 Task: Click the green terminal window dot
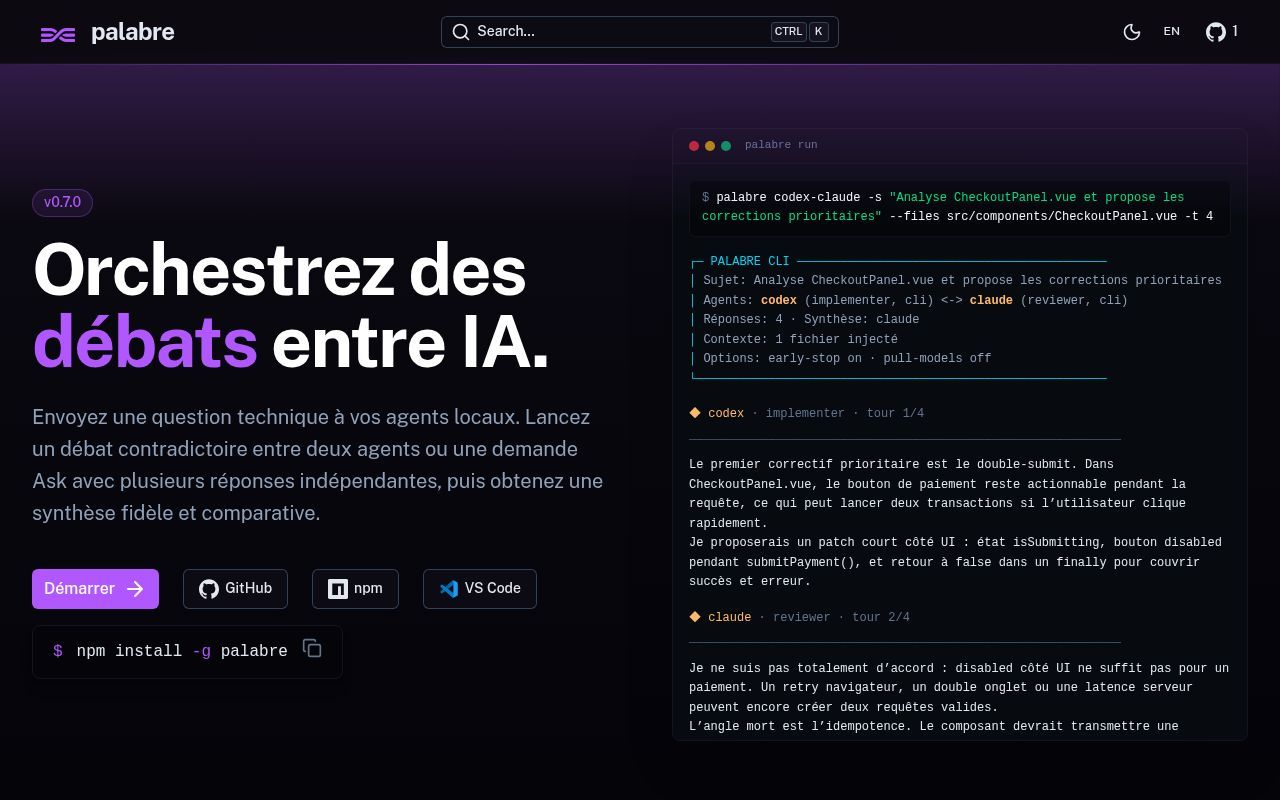[x=726, y=146]
